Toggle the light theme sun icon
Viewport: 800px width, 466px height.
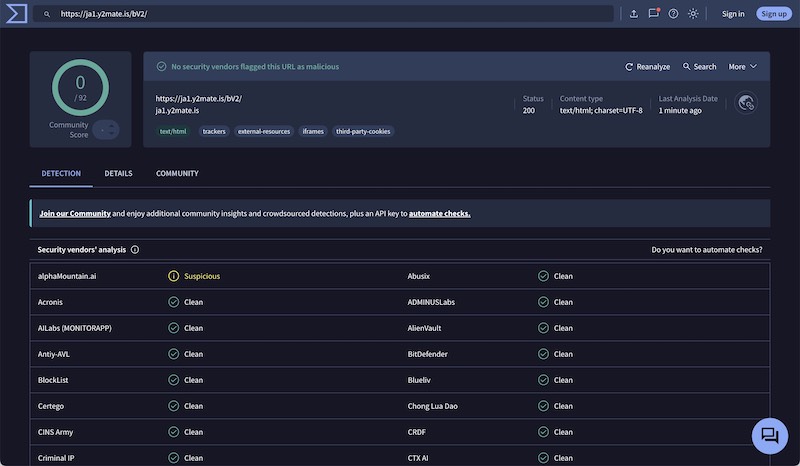[693, 14]
